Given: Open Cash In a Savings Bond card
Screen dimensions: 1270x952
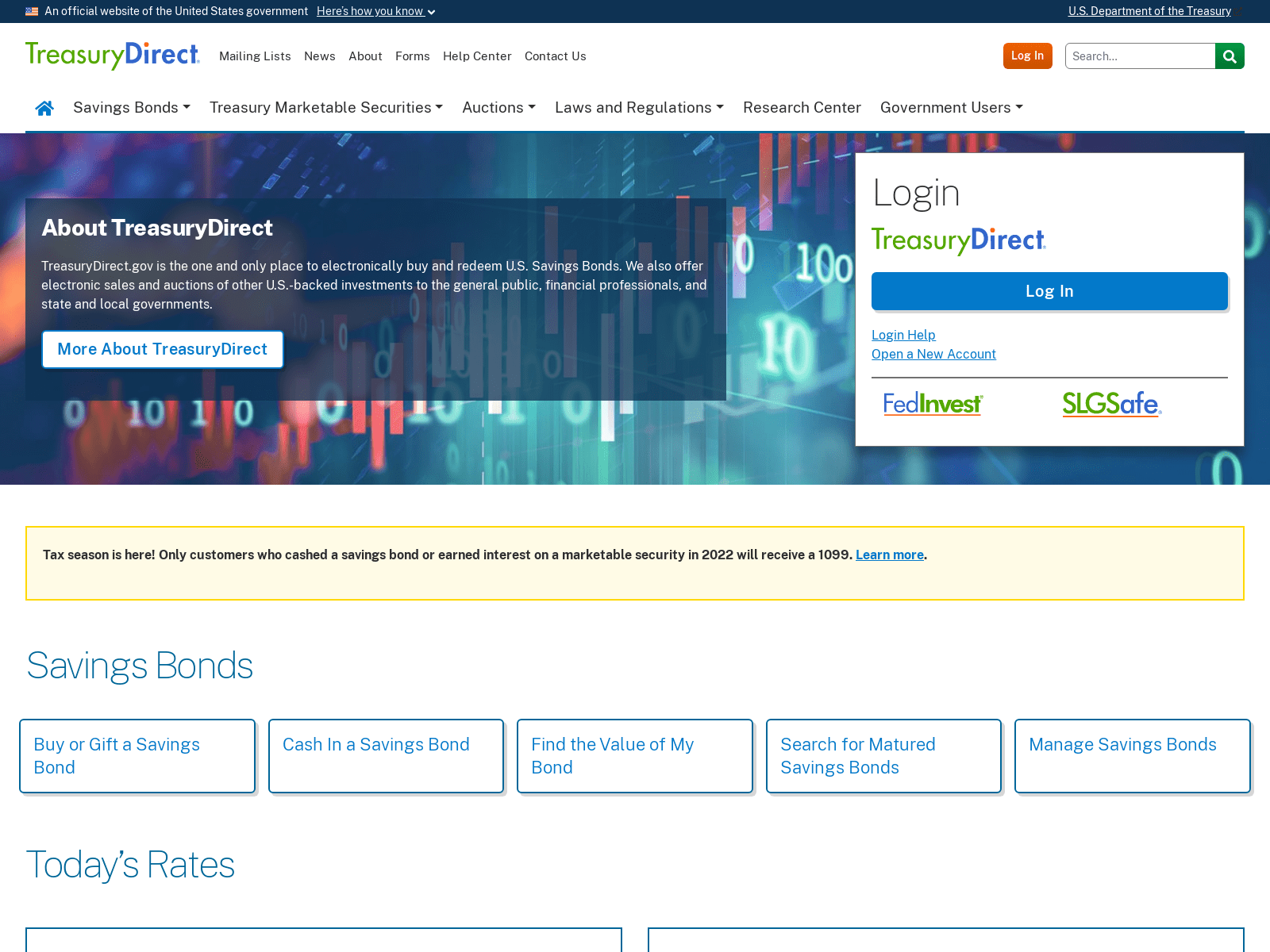Looking at the screenshot, I should [x=387, y=756].
